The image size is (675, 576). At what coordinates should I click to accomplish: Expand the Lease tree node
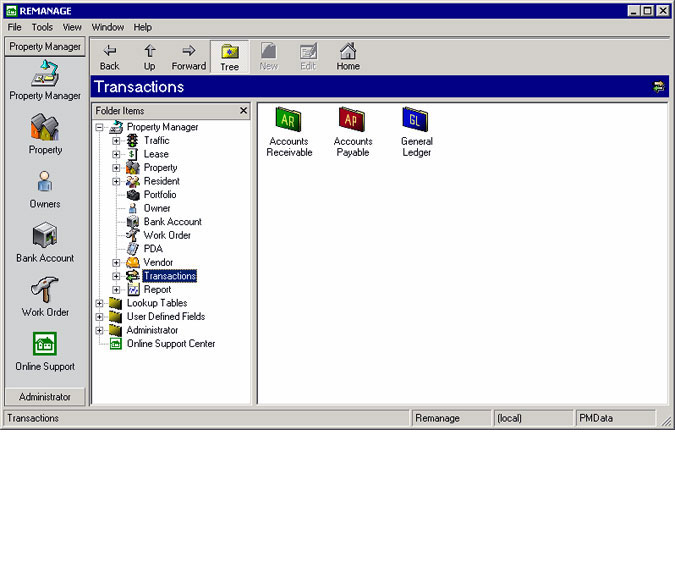click(116, 154)
